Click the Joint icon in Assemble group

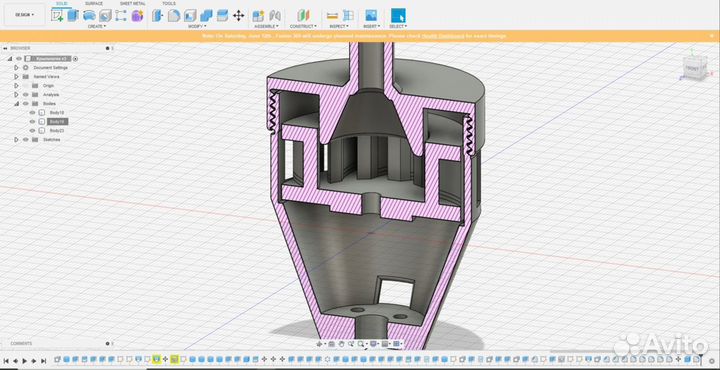(275, 16)
